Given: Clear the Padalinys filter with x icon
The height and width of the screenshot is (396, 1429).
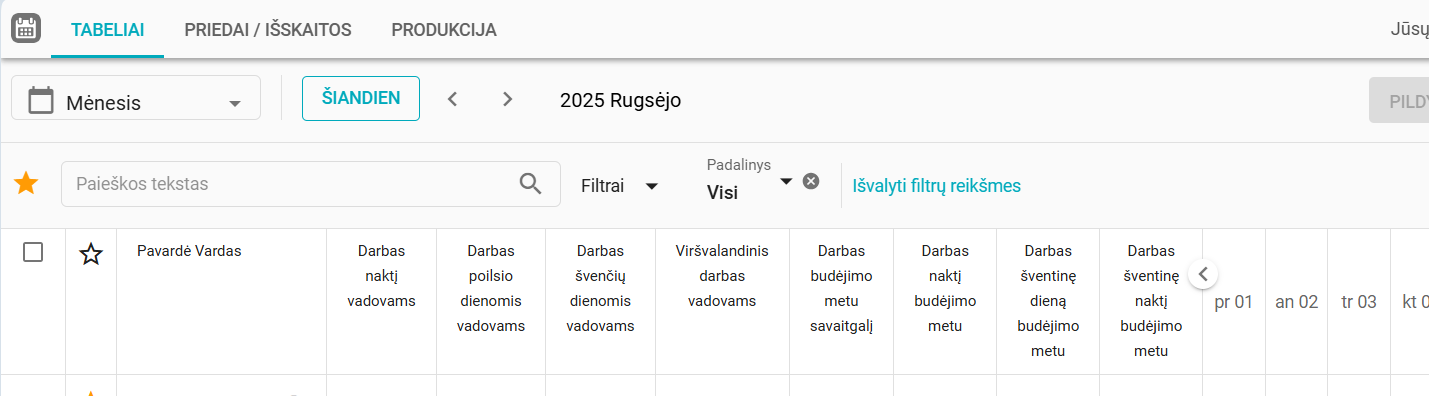Looking at the screenshot, I should coord(811,181).
